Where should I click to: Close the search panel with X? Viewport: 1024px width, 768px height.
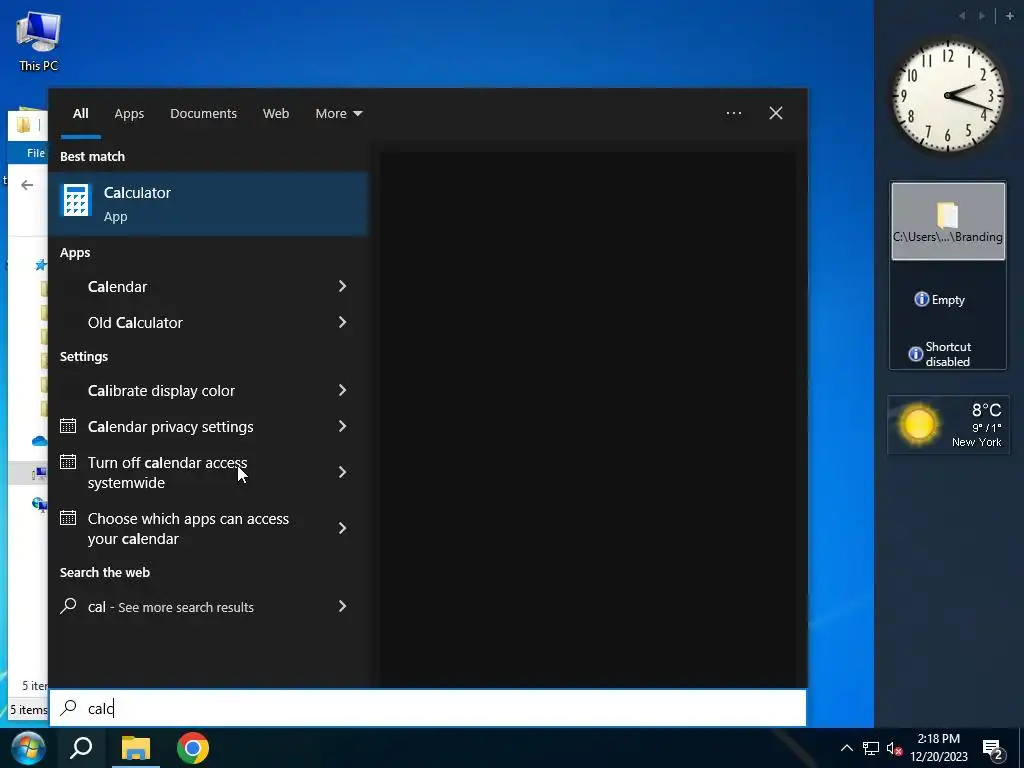point(775,113)
